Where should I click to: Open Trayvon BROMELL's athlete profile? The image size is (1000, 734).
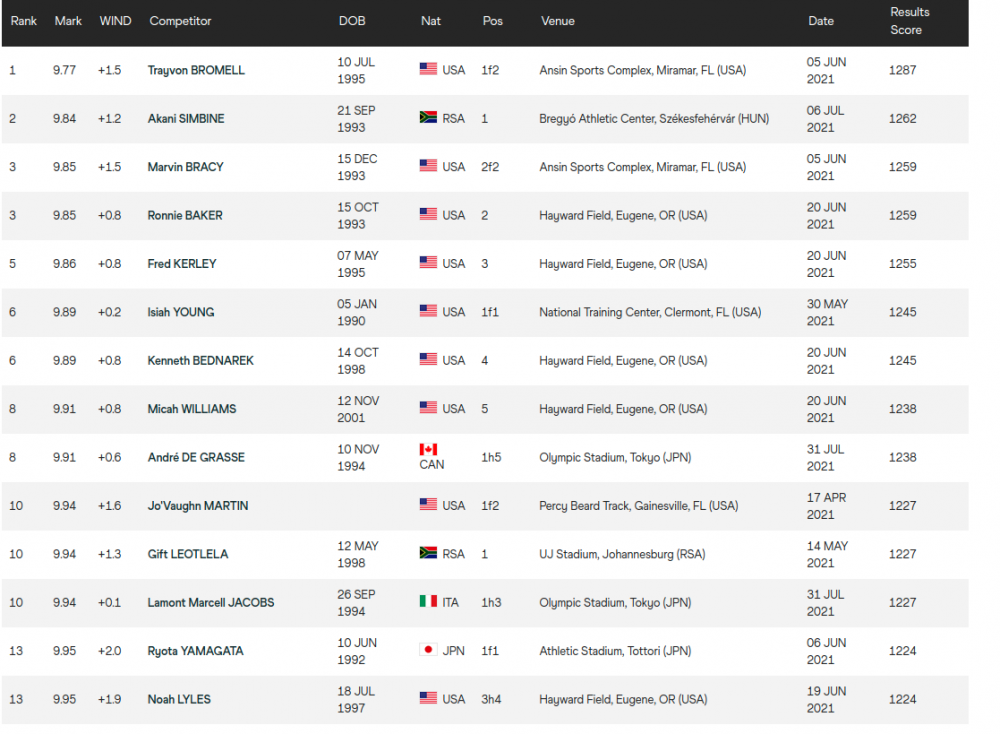click(196, 70)
